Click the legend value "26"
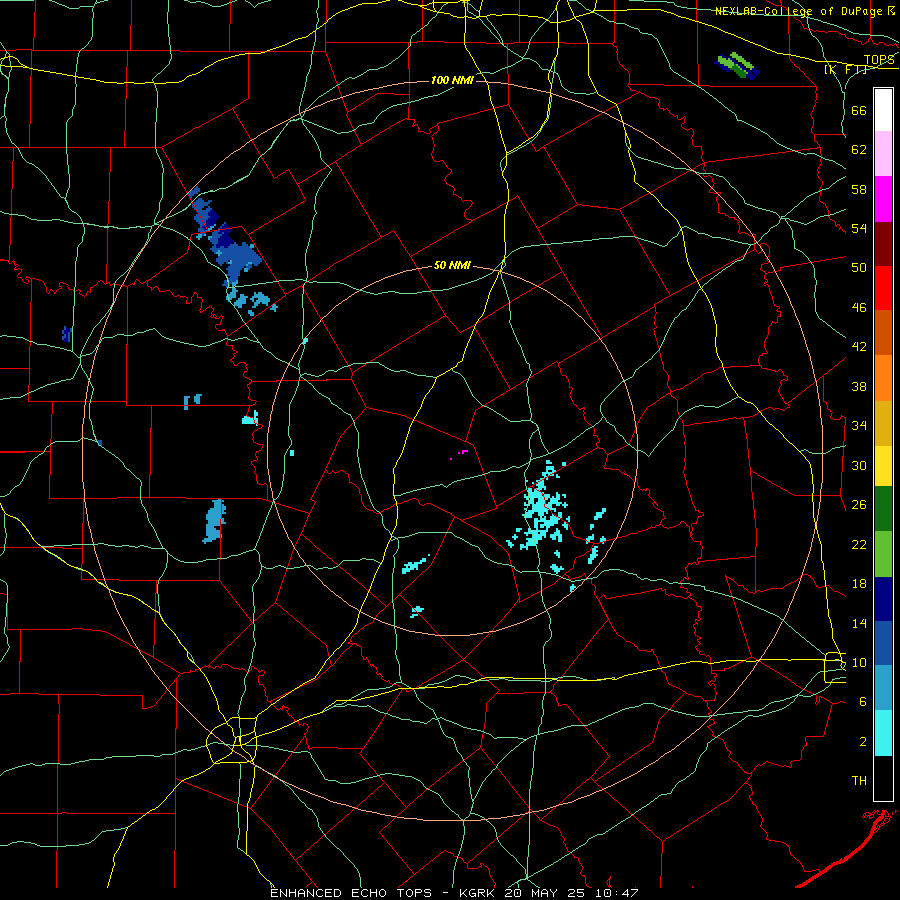Viewport: 900px width, 900px height. pyautogui.click(x=859, y=505)
